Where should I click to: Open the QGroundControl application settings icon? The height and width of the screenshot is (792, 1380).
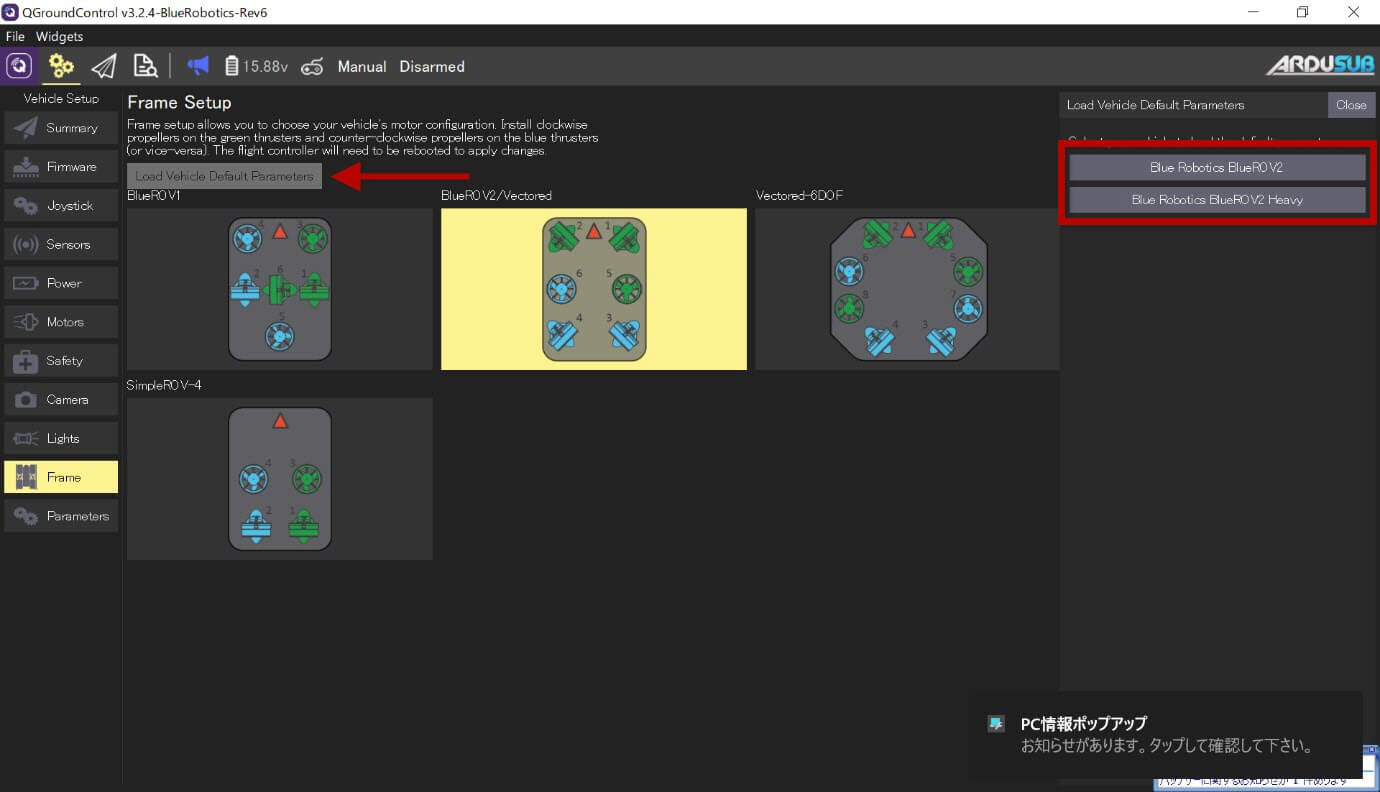coord(19,66)
